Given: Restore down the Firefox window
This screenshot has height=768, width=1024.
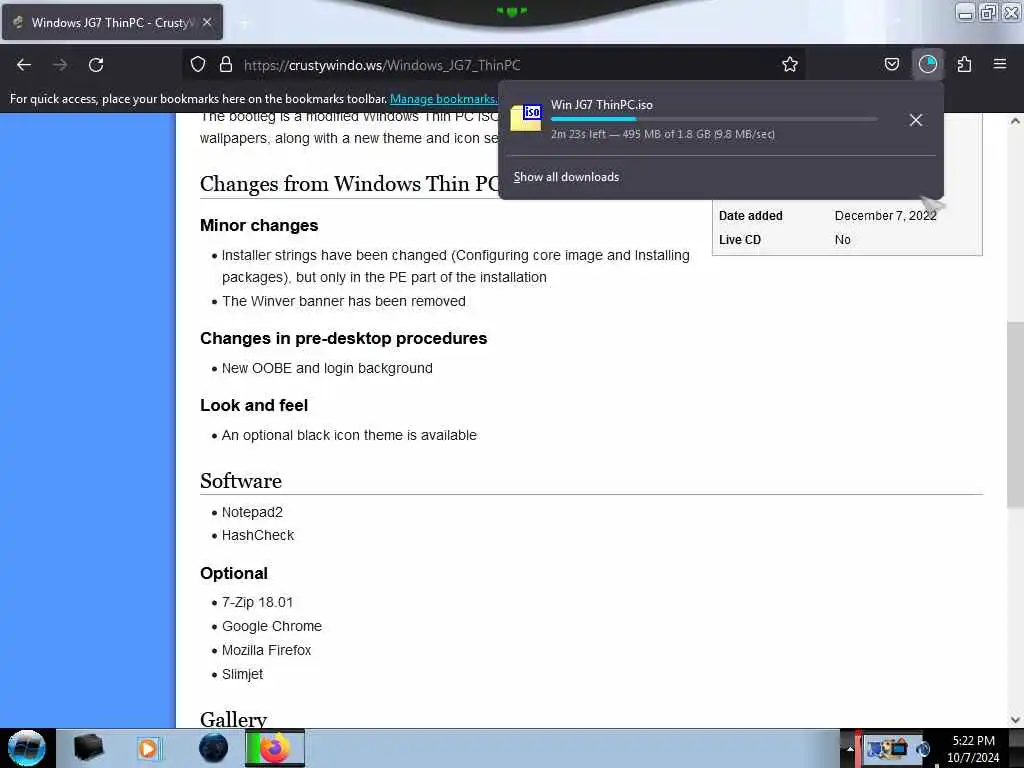Looking at the screenshot, I should click(988, 12).
